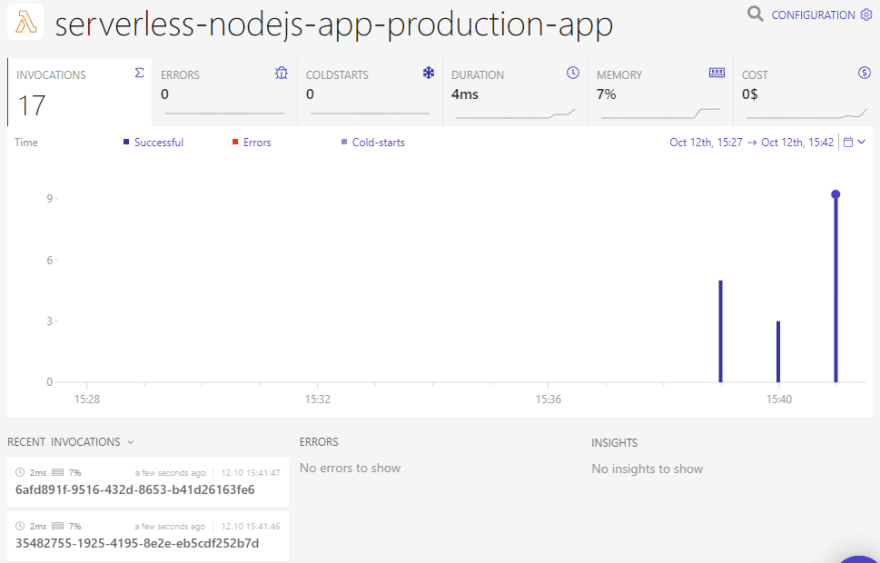Image resolution: width=880 pixels, height=563 pixels.
Task: Click the configuration gear icon
Action: [866, 15]
